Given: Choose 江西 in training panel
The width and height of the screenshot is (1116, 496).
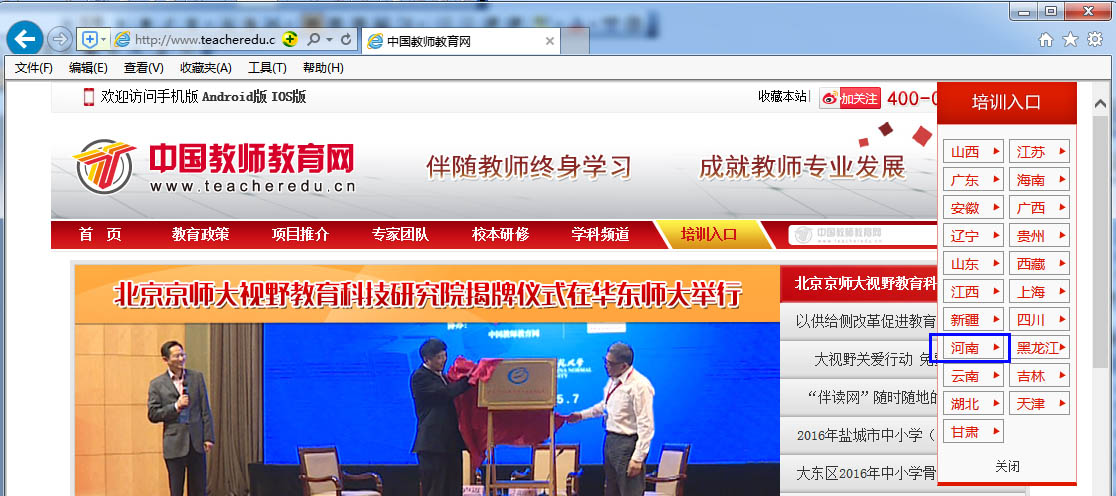Looking at the screenshot, I should click(x=973, y=292).
